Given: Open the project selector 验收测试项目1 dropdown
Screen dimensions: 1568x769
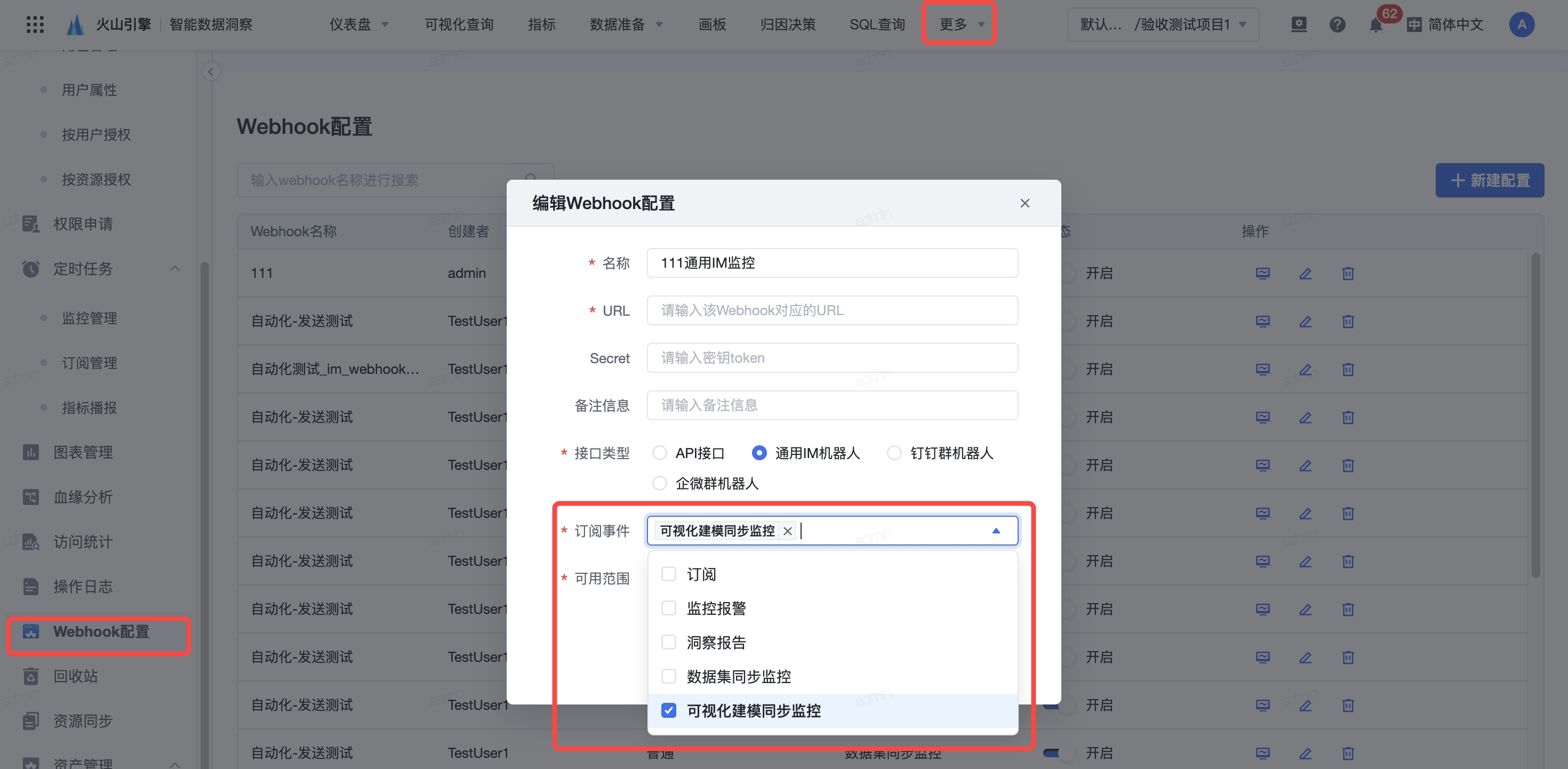Looking at the screenshot, I should pos(1163,25).
